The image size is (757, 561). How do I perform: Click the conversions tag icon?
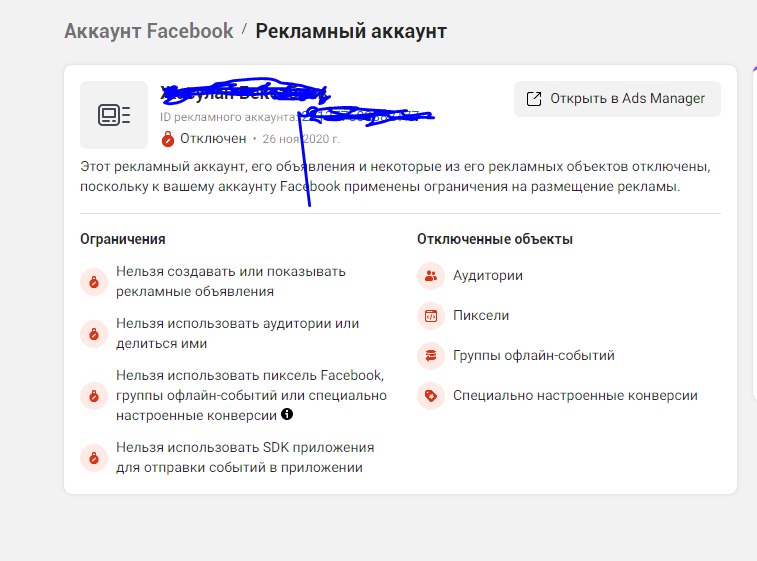pos(431,396)
